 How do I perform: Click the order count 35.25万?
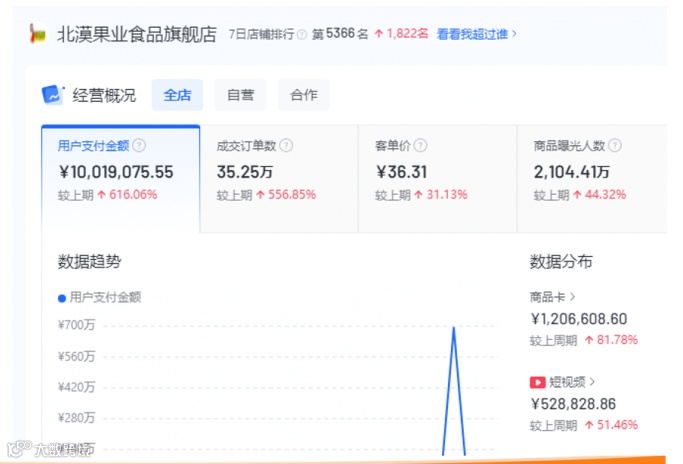[245, 172]
